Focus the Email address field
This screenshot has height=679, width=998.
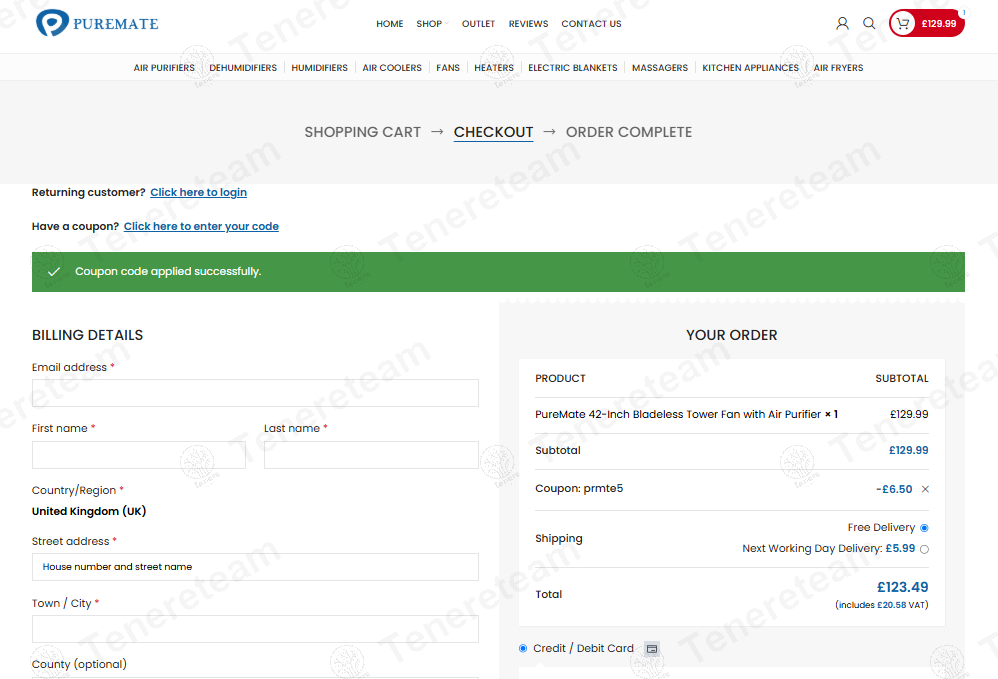(x=255, y=393)
